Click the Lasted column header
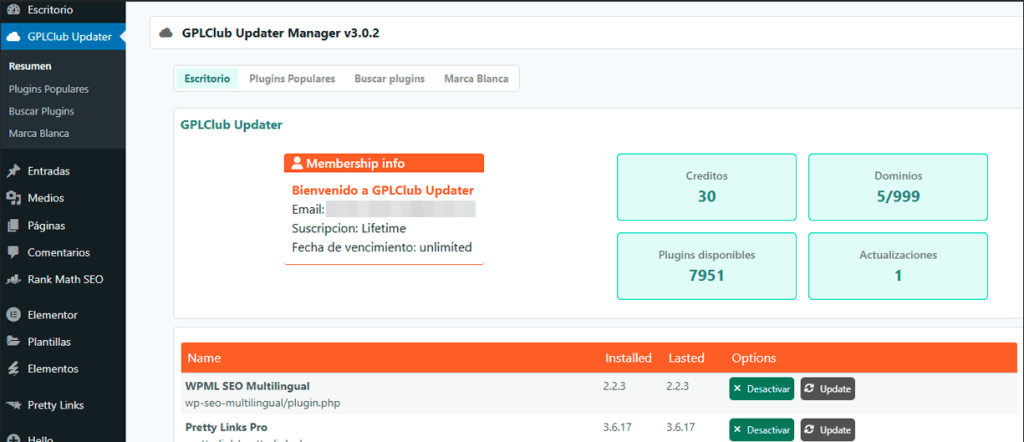Screen dimensions: 1024x442 coord(686,358)
